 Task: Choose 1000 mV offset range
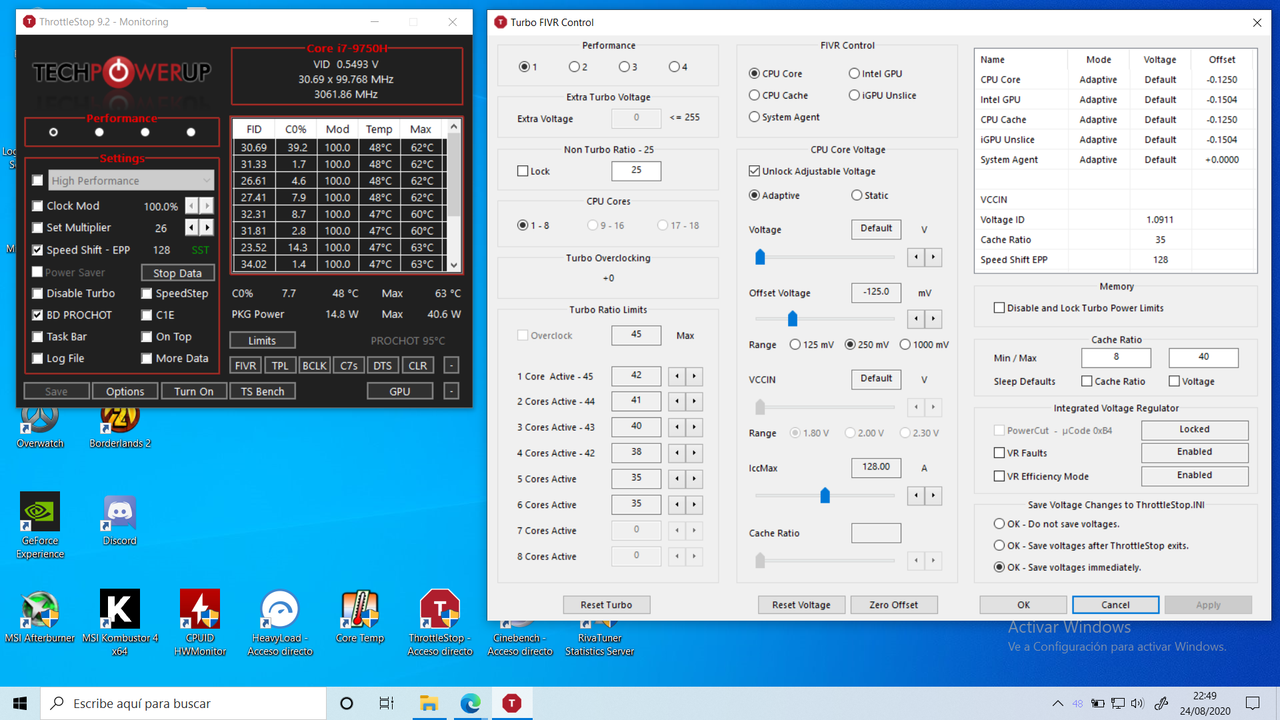pos(905,345)
